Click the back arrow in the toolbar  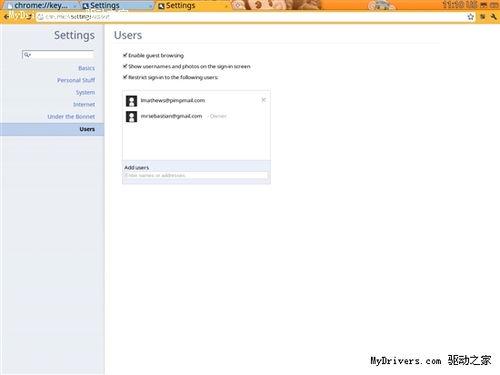(6, 16)
